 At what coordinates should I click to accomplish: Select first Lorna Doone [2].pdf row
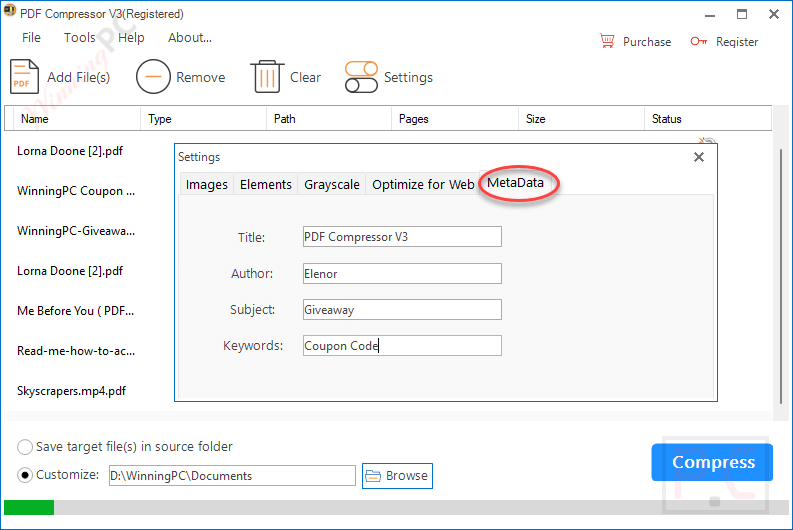coord(70,151)
